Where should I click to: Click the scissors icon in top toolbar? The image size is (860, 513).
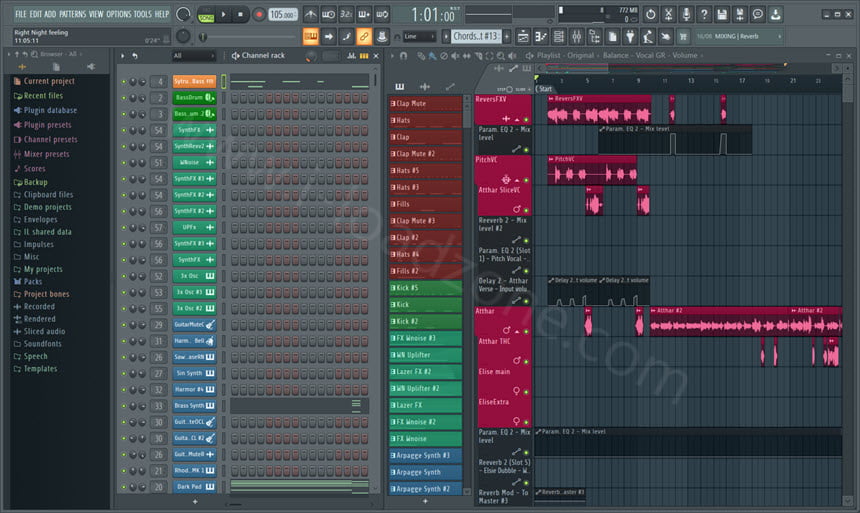click(x=668, y=15)
